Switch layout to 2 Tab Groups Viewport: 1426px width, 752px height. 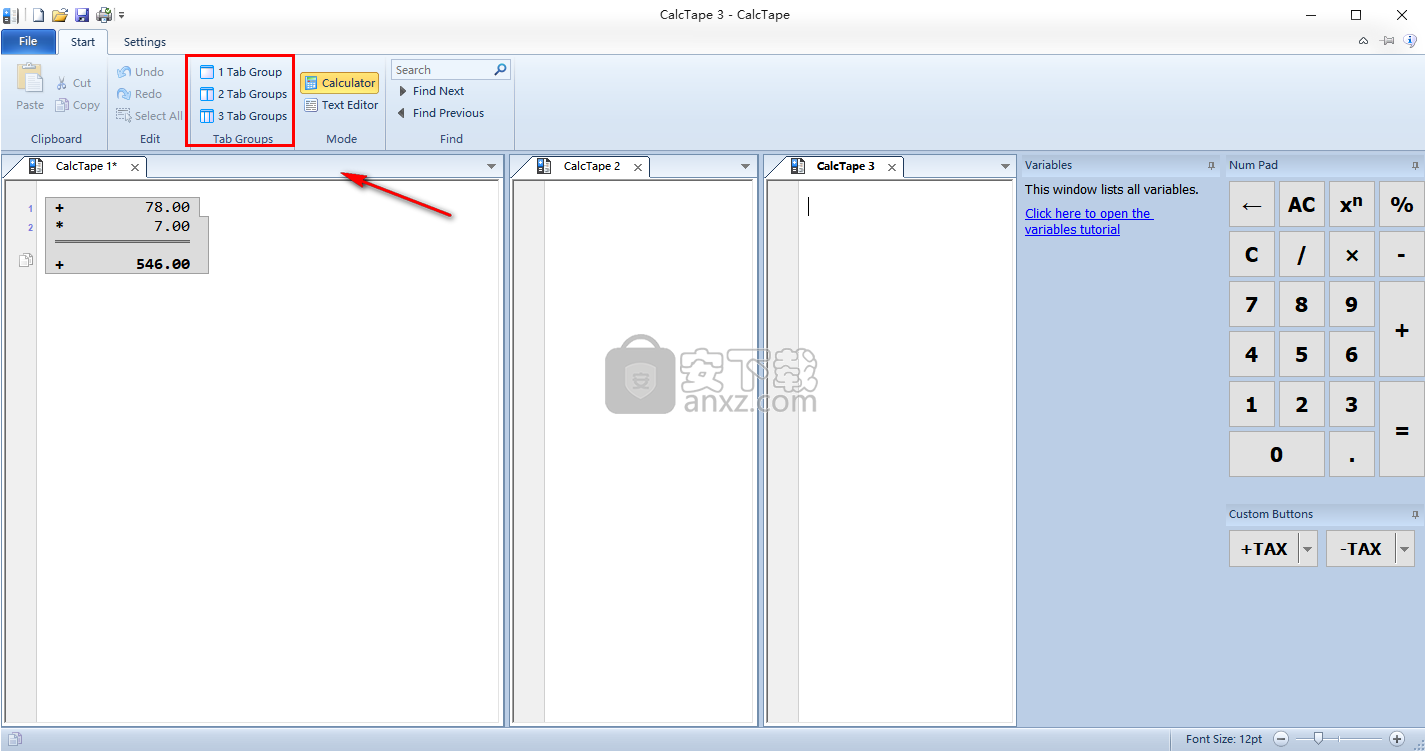(x=244, y=94)
